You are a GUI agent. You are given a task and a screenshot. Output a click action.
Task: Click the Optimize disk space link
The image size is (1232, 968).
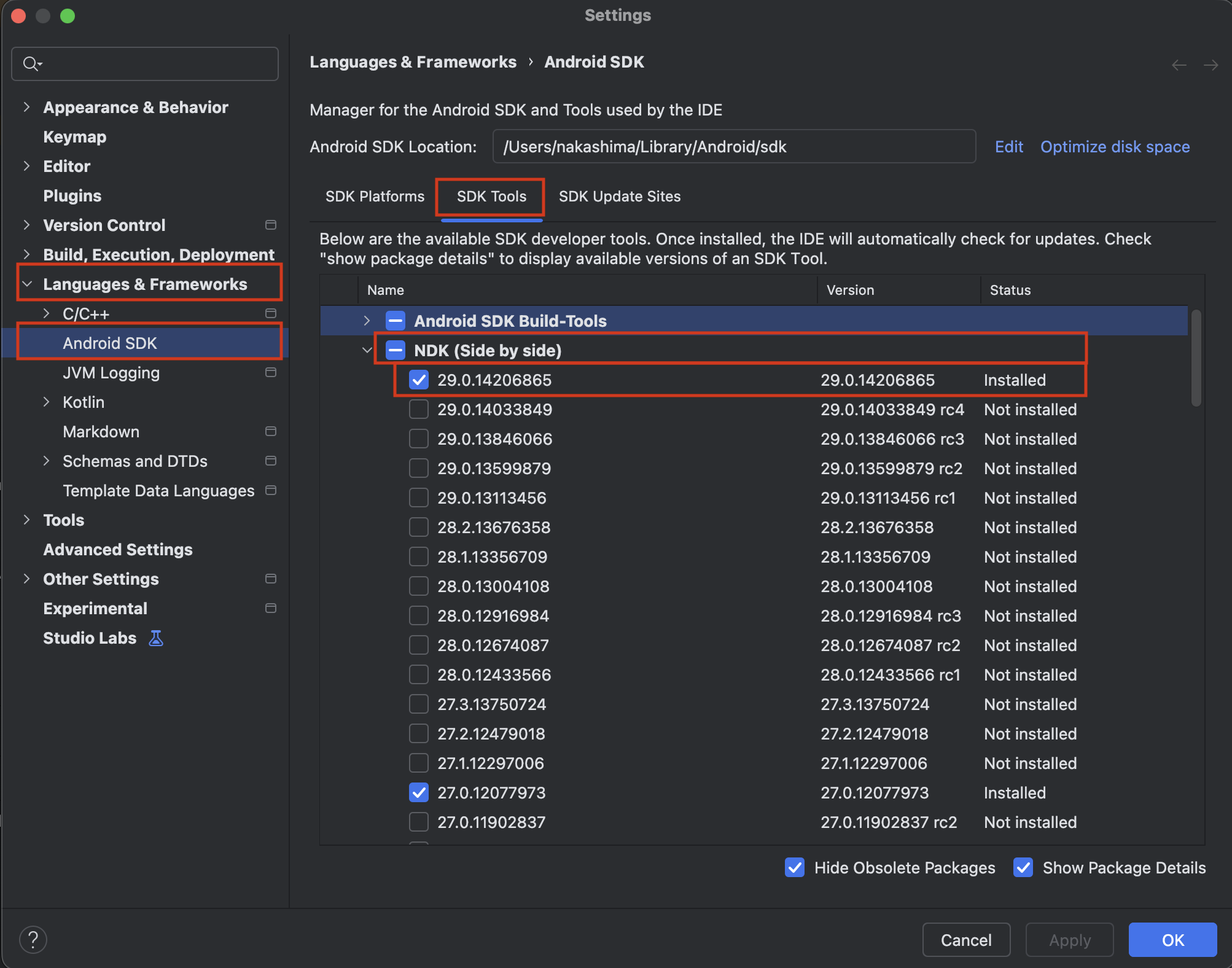[1115, 146]
